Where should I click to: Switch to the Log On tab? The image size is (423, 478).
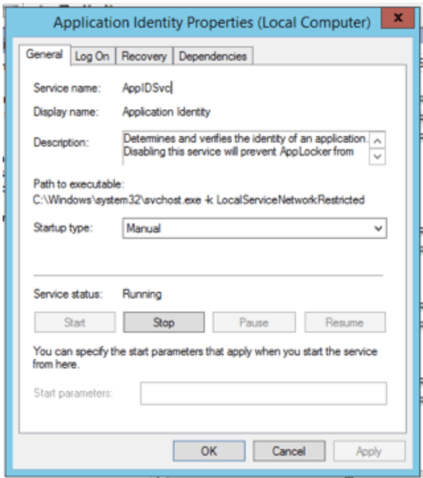tap(92, 56)
